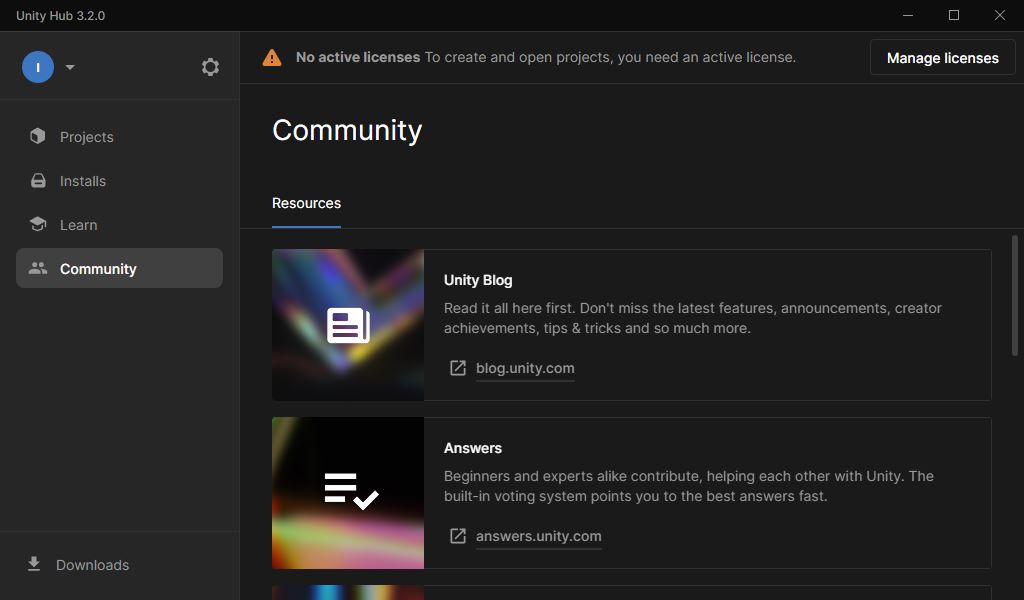Click the newspaper icon on Unity Blog thumbnail

click(x=348, y=325)
